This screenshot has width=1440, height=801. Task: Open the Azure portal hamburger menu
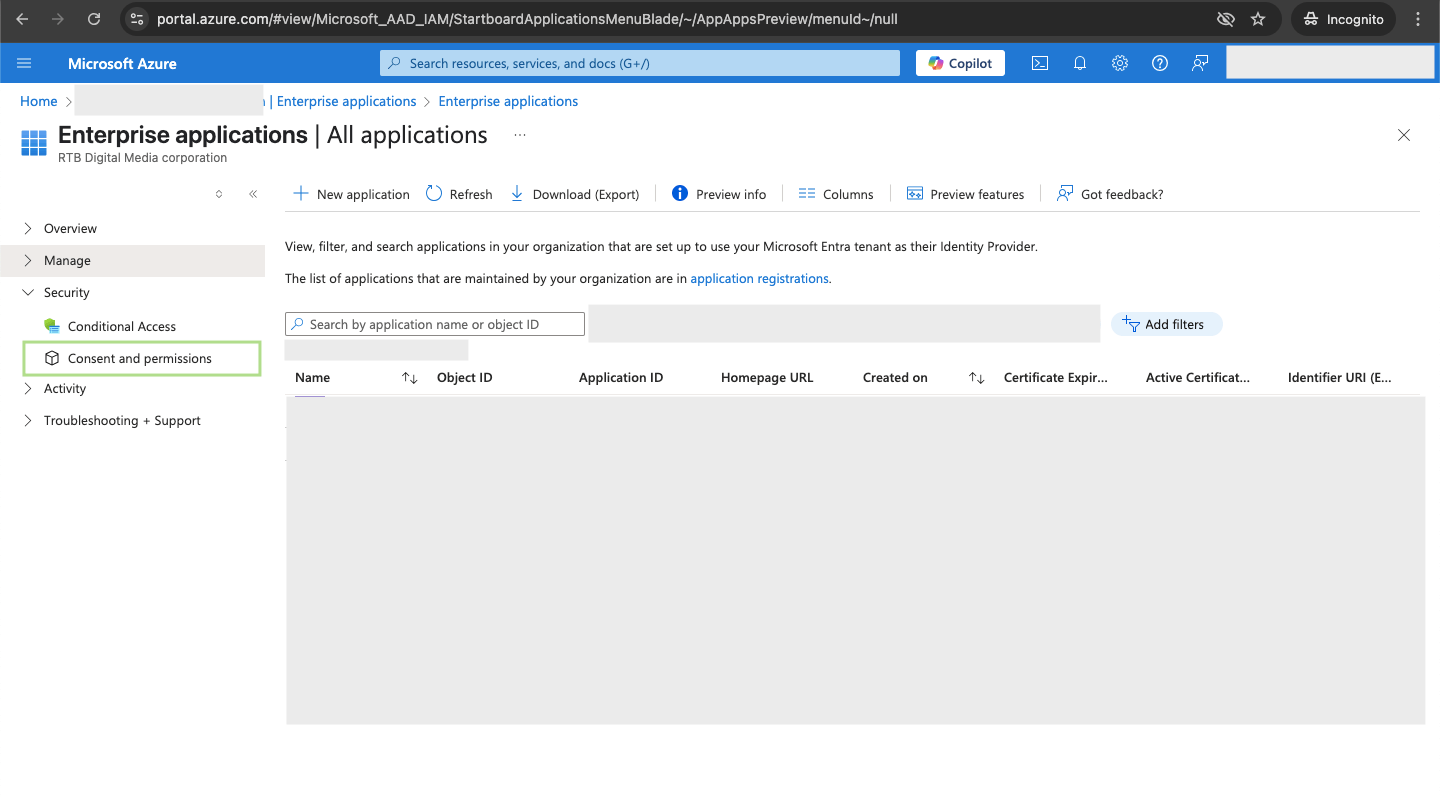pos(25,63)
